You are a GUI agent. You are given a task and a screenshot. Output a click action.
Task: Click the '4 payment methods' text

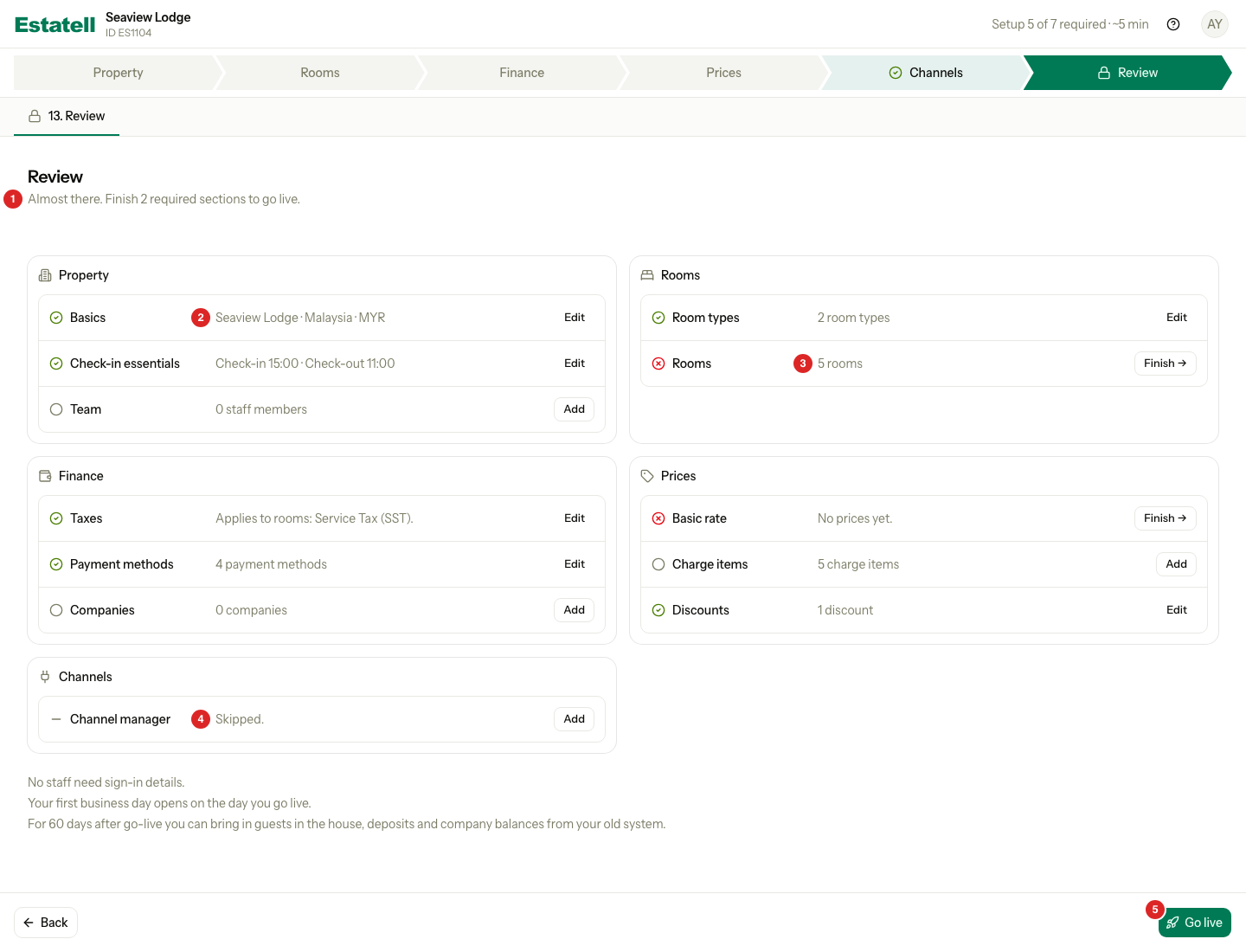pos(271,564)
